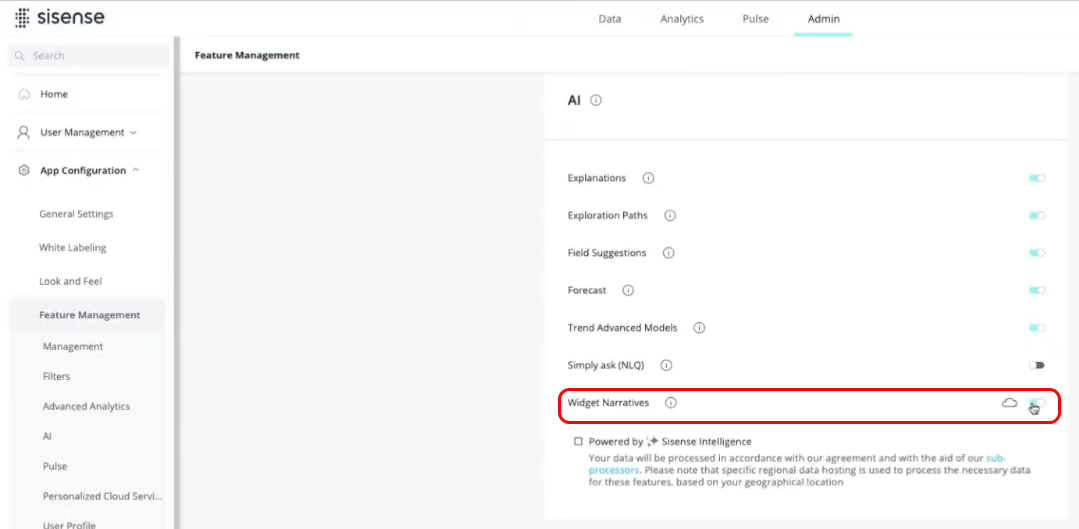Turn off the Forecast switch

1036,290
